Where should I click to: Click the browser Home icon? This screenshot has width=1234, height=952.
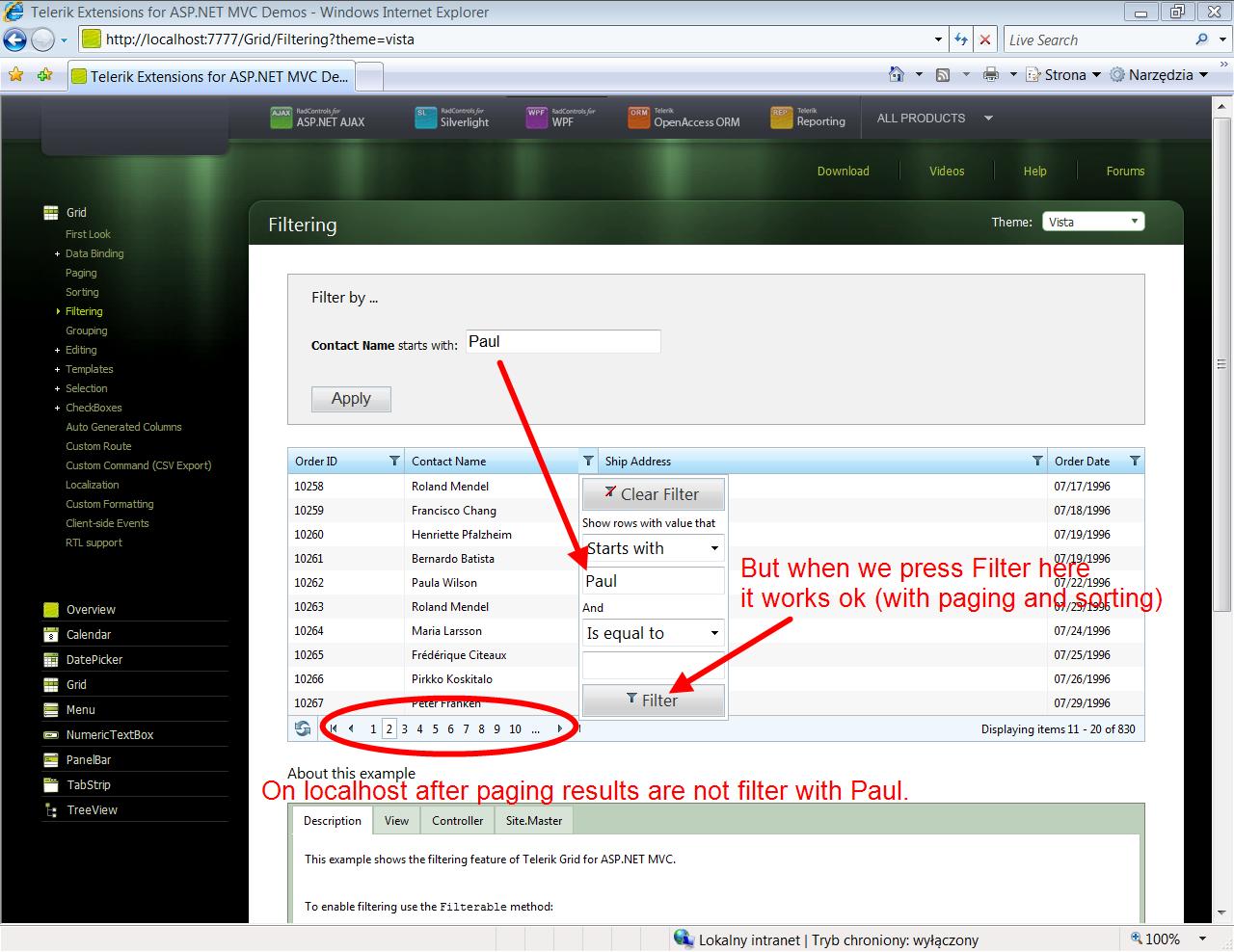click(897, 74)
